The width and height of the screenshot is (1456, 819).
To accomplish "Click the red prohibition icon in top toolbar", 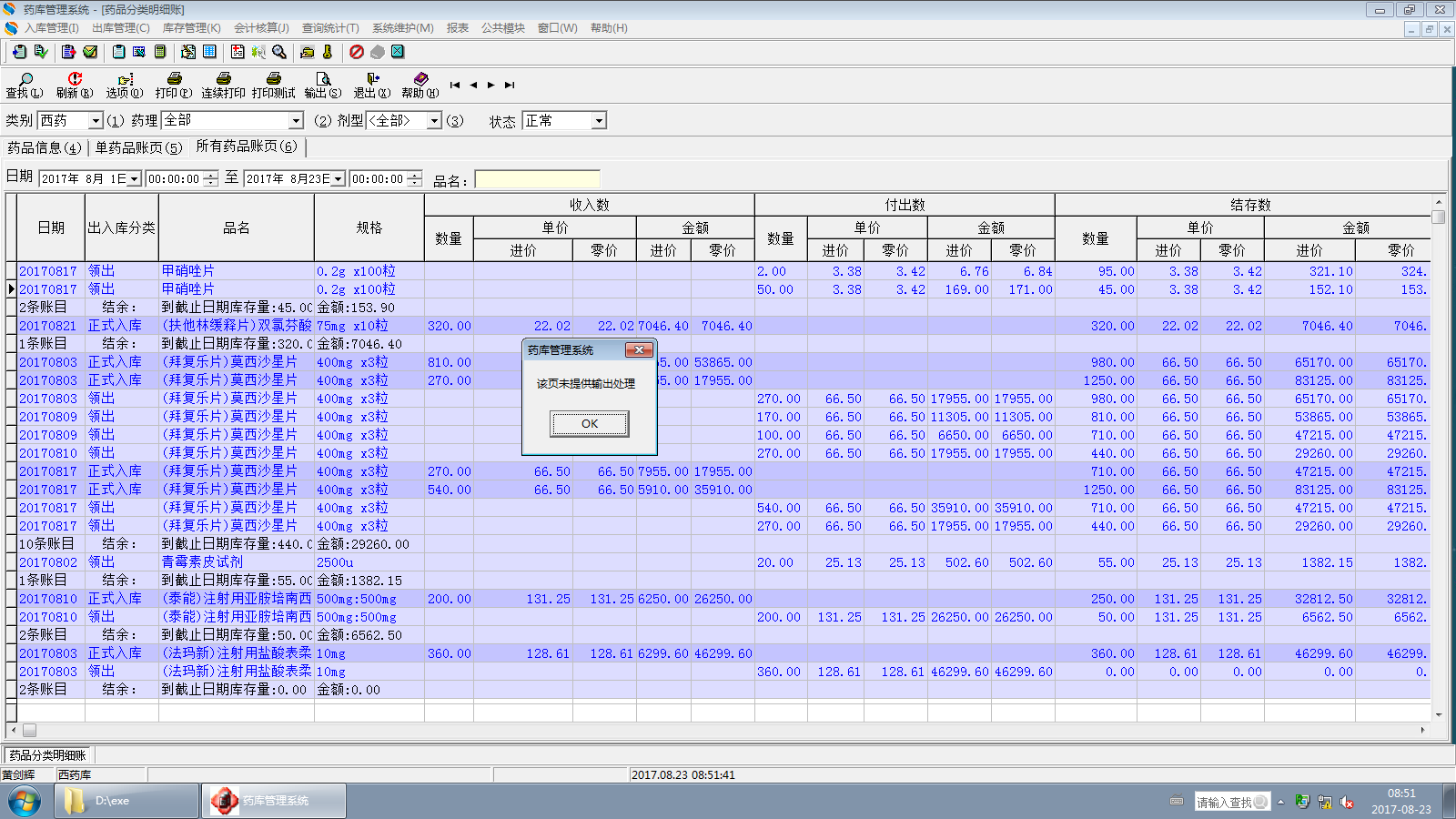I will [357, 52].
